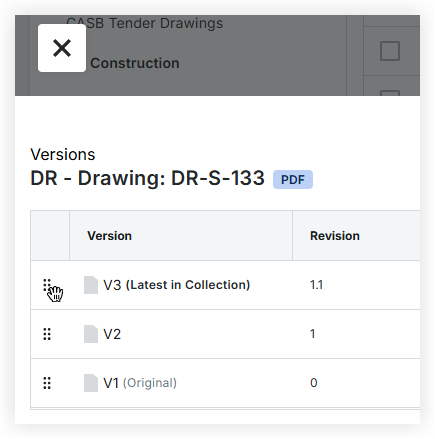The width and height of the screenshot is (435, 439).
Task: Tick the partially hidden checkbox below Construction
Action: pyautogui.click(x=390, y=93)
